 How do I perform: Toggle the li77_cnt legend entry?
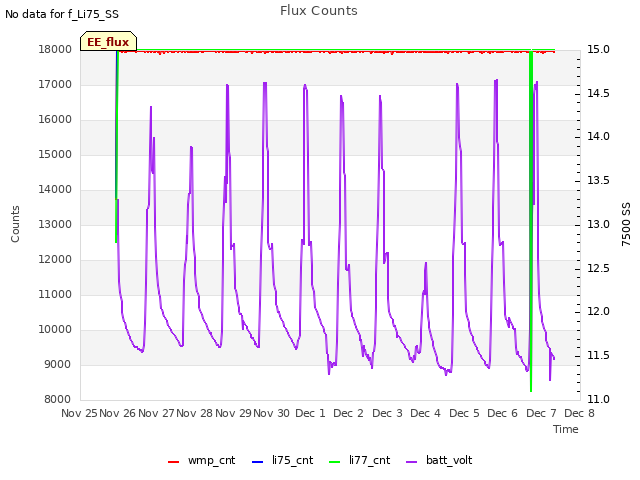(x=360, y=460)
